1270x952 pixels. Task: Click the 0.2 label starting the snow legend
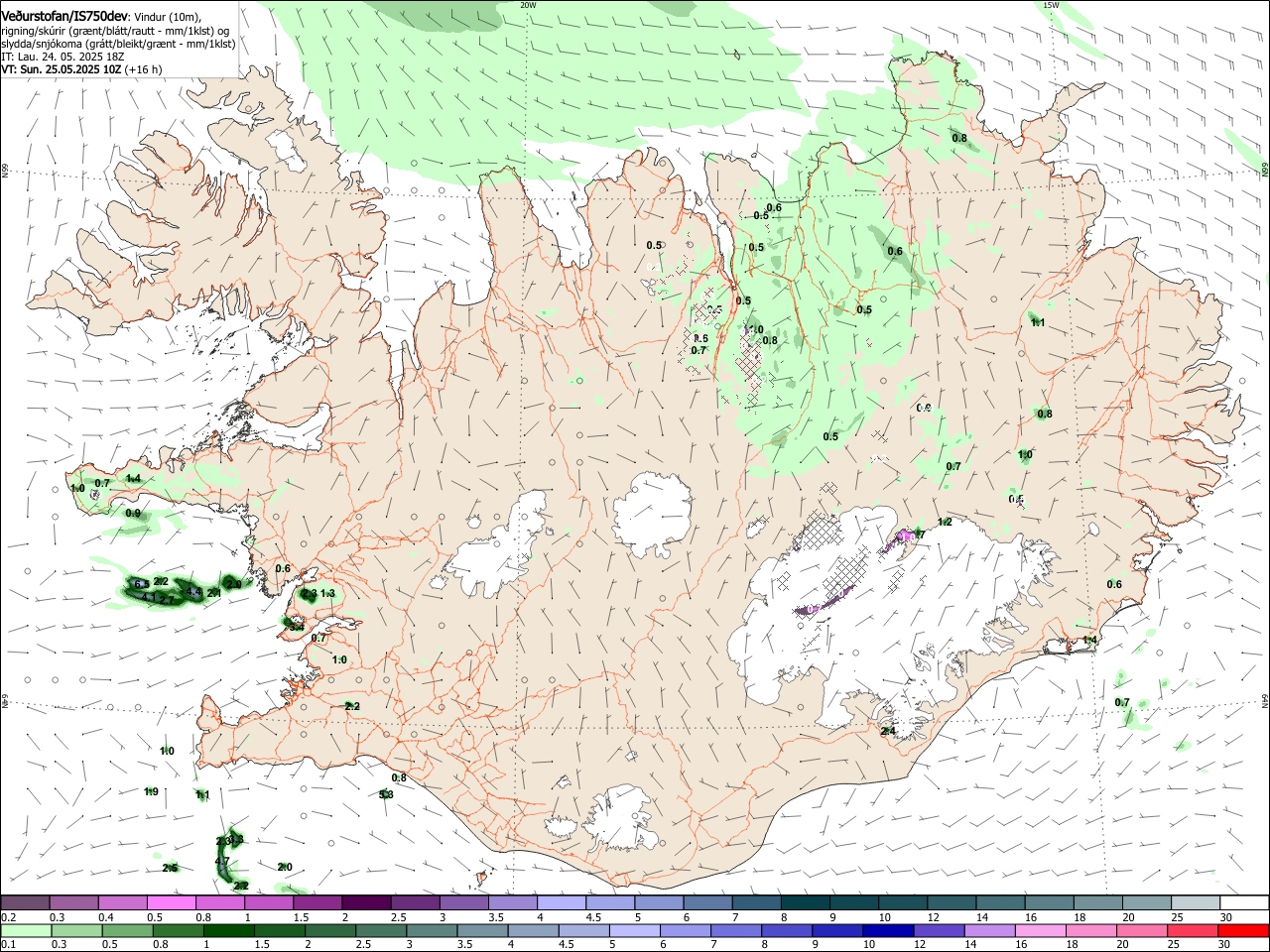click(x=8, y=917)
